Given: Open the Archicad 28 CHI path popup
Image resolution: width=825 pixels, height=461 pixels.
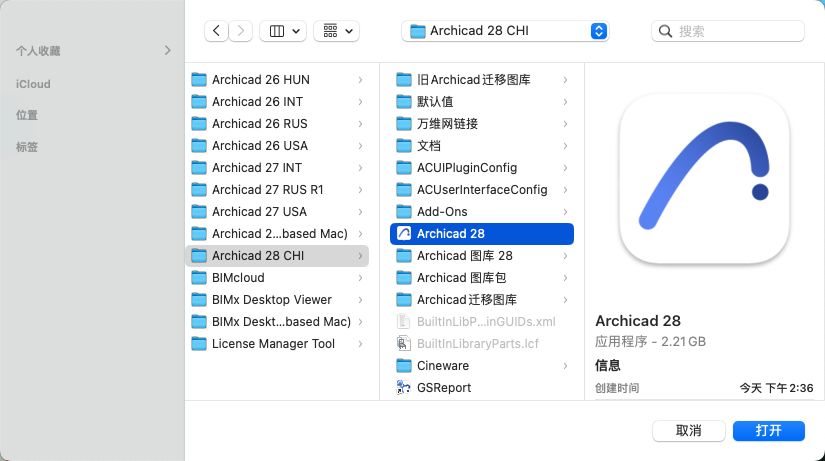Looking at the screenshot, I should point(505,31).
